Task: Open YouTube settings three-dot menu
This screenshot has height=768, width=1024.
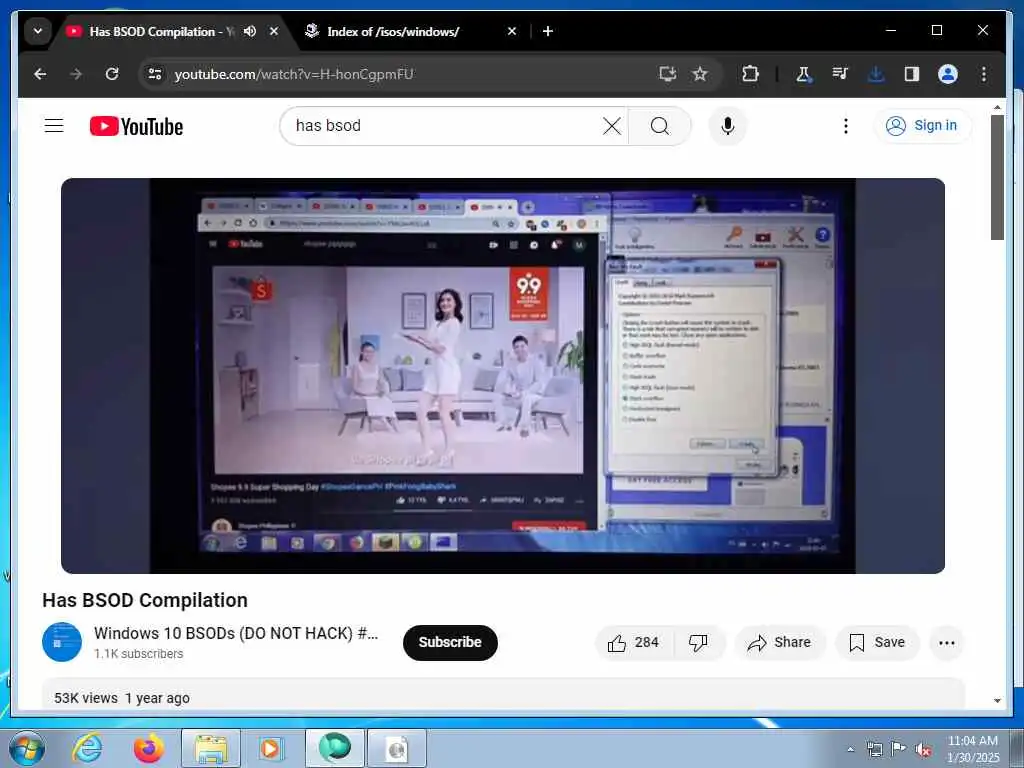Action: click(846, 125)
